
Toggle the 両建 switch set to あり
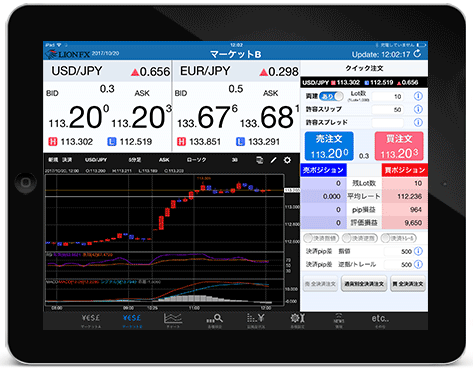tap(331, 96)
